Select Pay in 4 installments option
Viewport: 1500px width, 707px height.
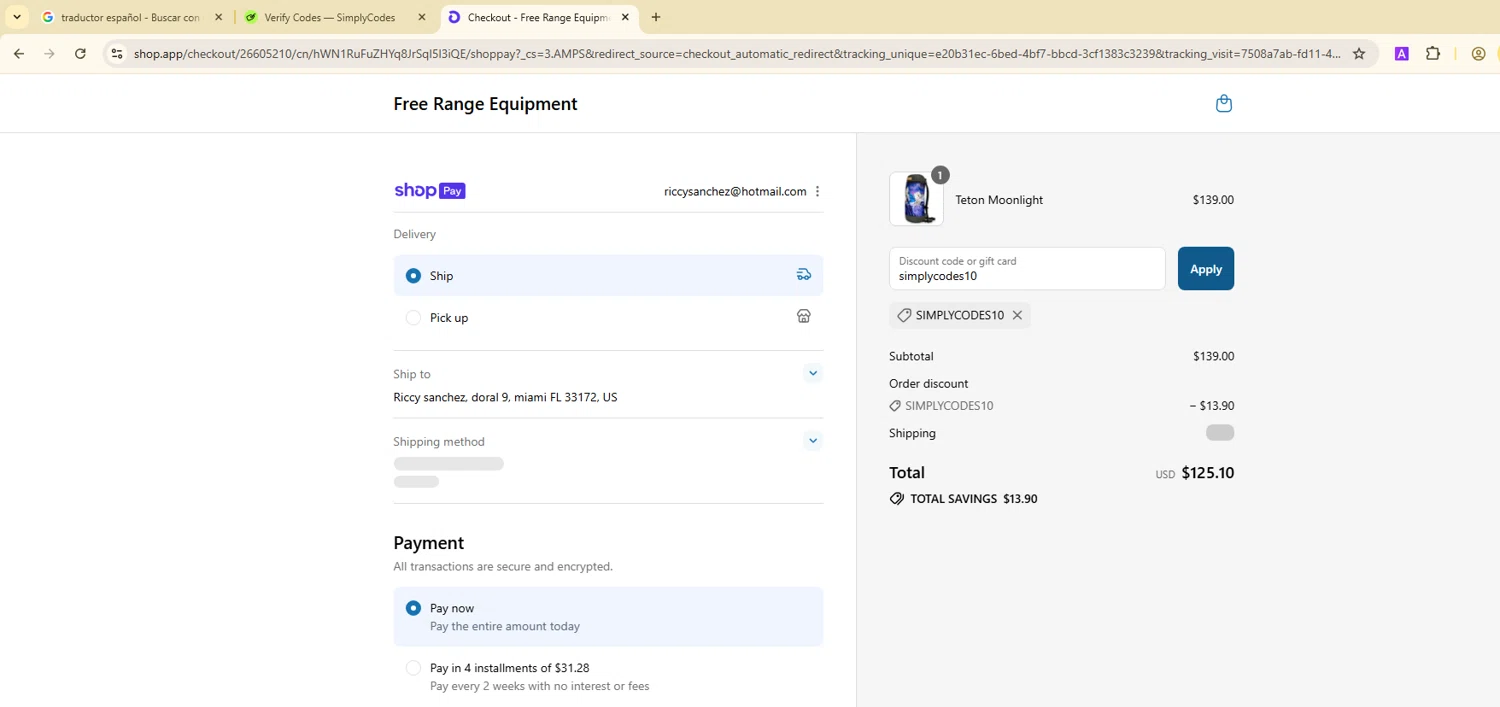click(x=413, y=668)
